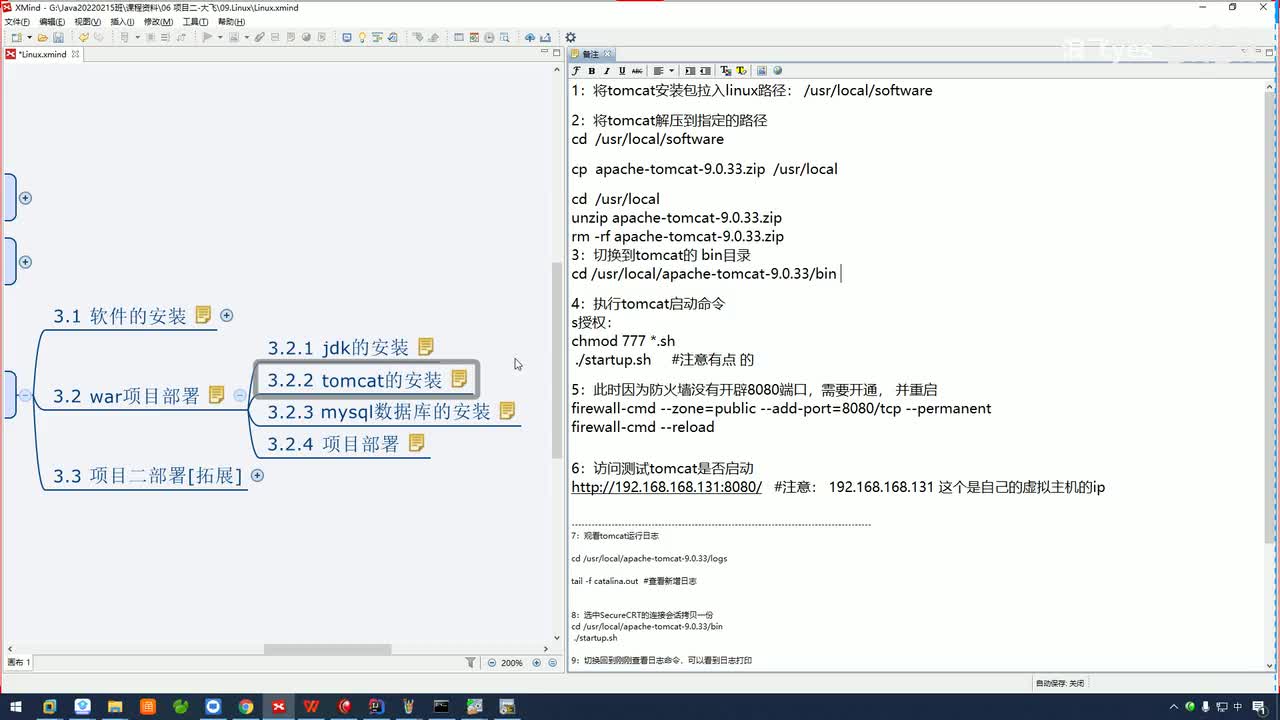Select the 备注 notes panel tab
Screen dimensions: 1280x720
click(591, 54)
